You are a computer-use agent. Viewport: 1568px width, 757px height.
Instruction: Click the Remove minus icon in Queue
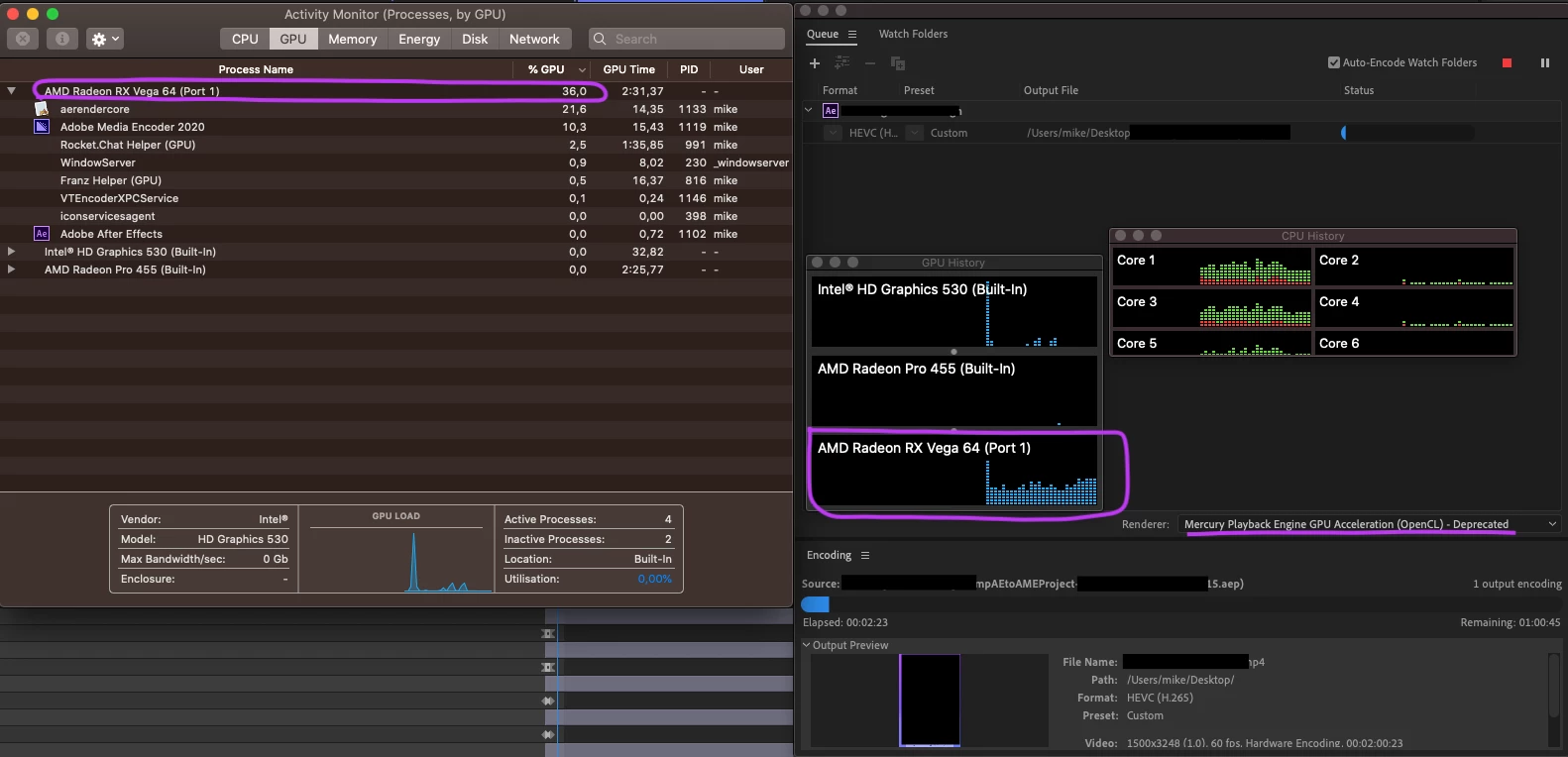[x=870, y=63]
